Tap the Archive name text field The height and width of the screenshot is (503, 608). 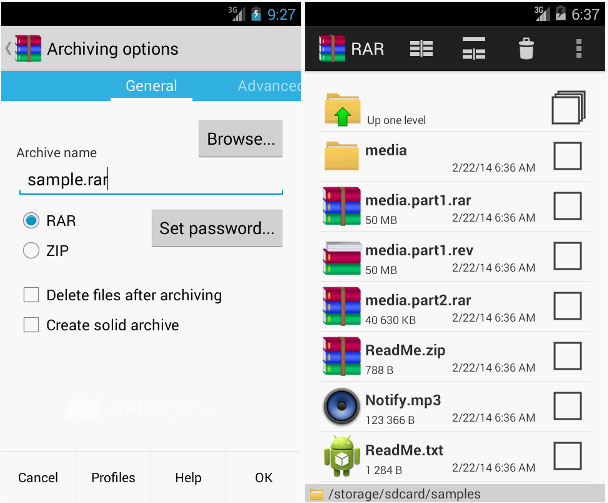tap(150, 180)
